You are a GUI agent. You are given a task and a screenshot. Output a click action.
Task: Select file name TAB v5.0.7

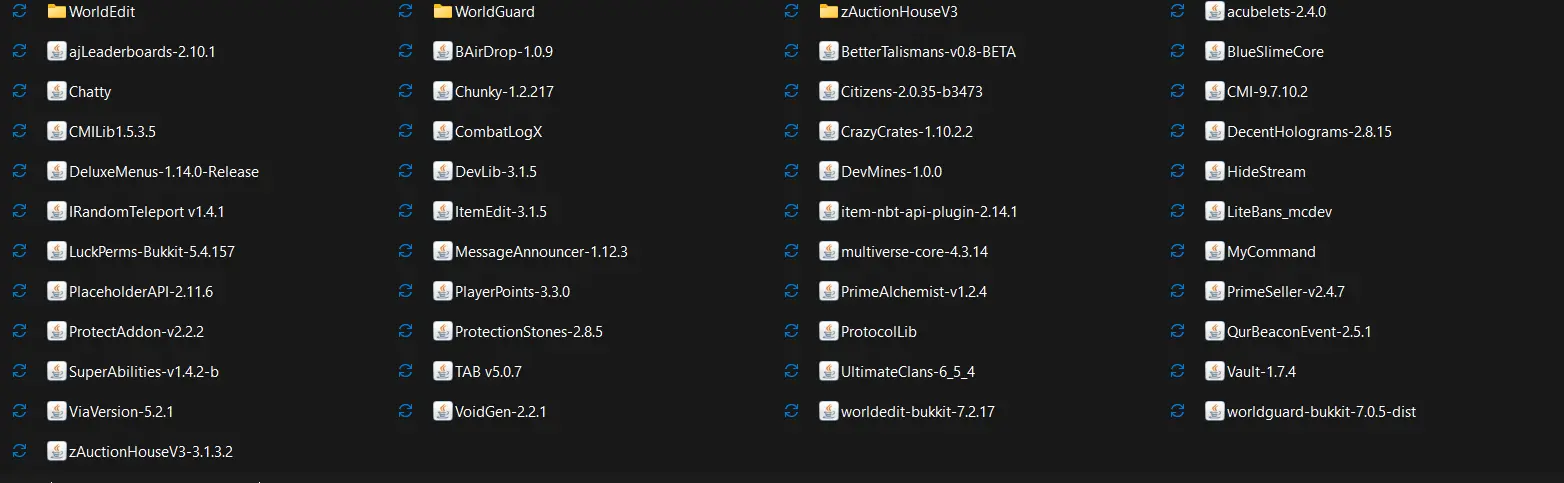(488, 372)
